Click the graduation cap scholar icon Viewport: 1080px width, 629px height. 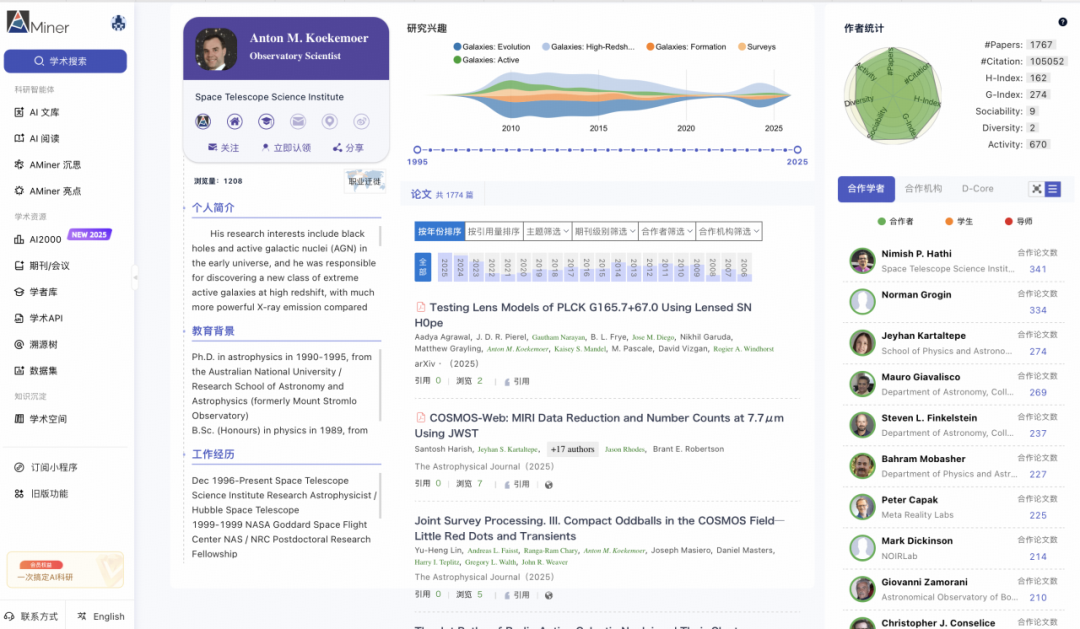tap(266, 122)
